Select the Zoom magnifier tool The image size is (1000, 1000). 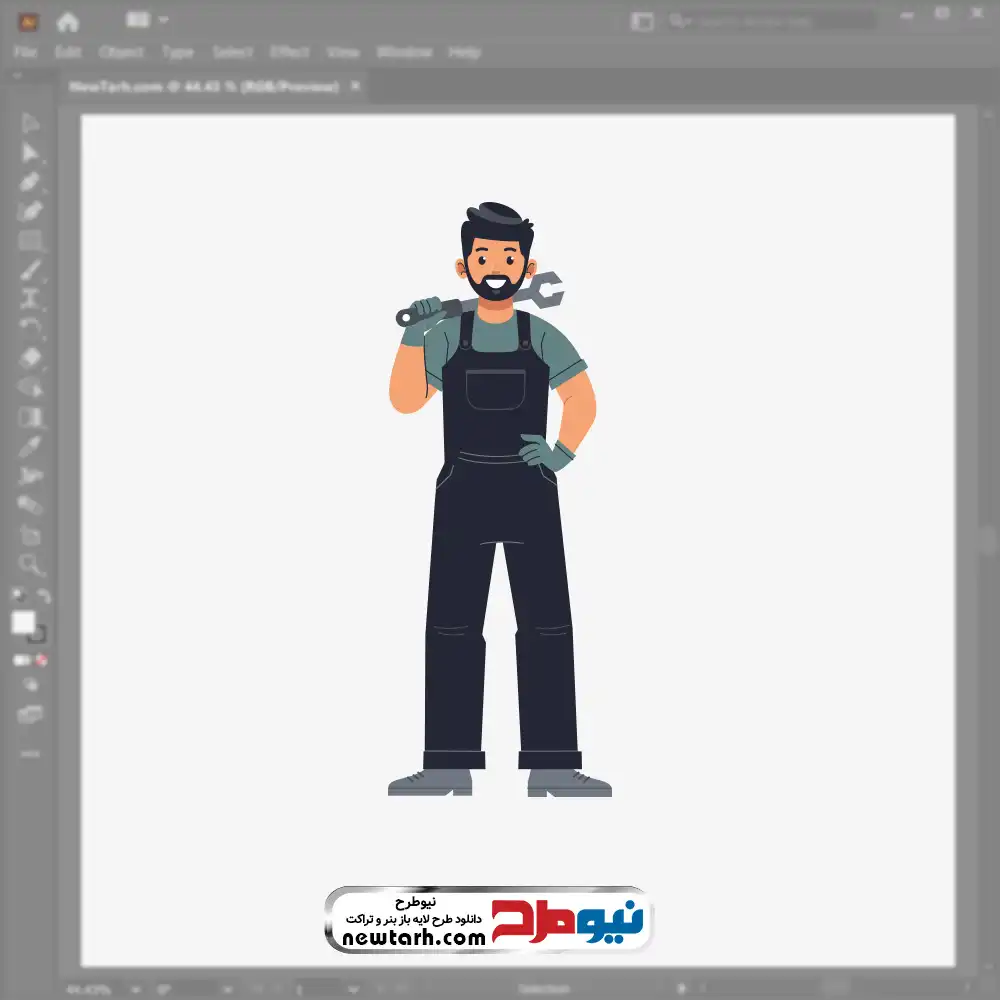[30, 564]
